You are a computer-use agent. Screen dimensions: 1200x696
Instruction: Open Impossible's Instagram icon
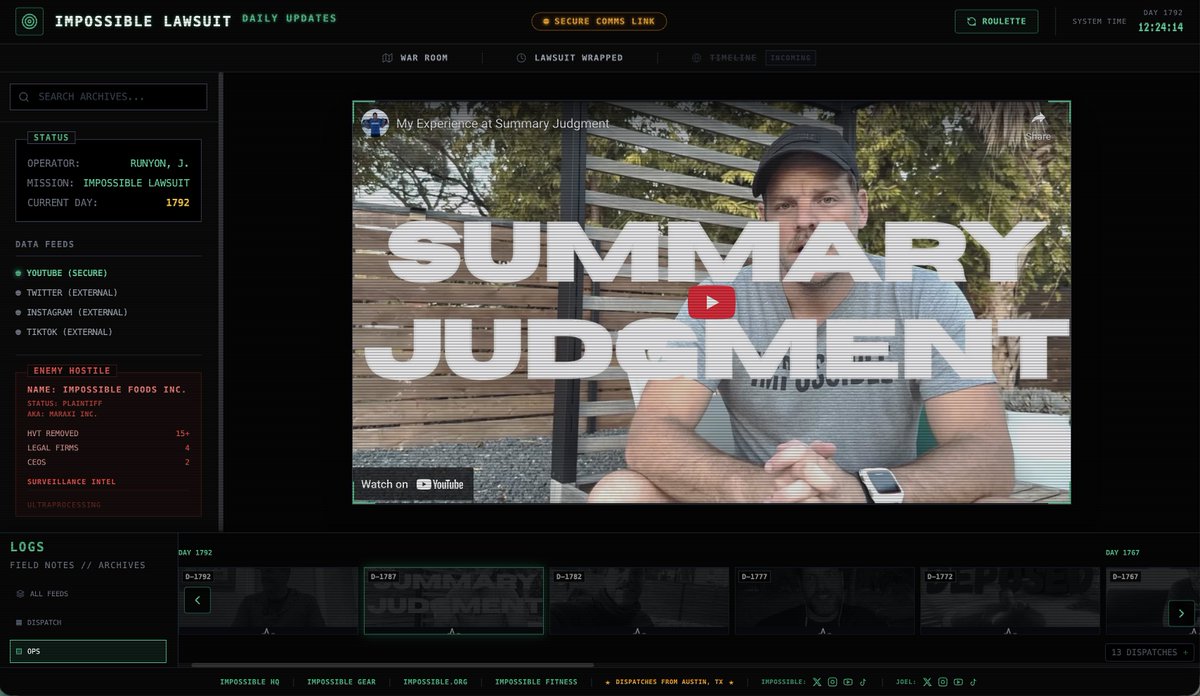tap(832, 682)
